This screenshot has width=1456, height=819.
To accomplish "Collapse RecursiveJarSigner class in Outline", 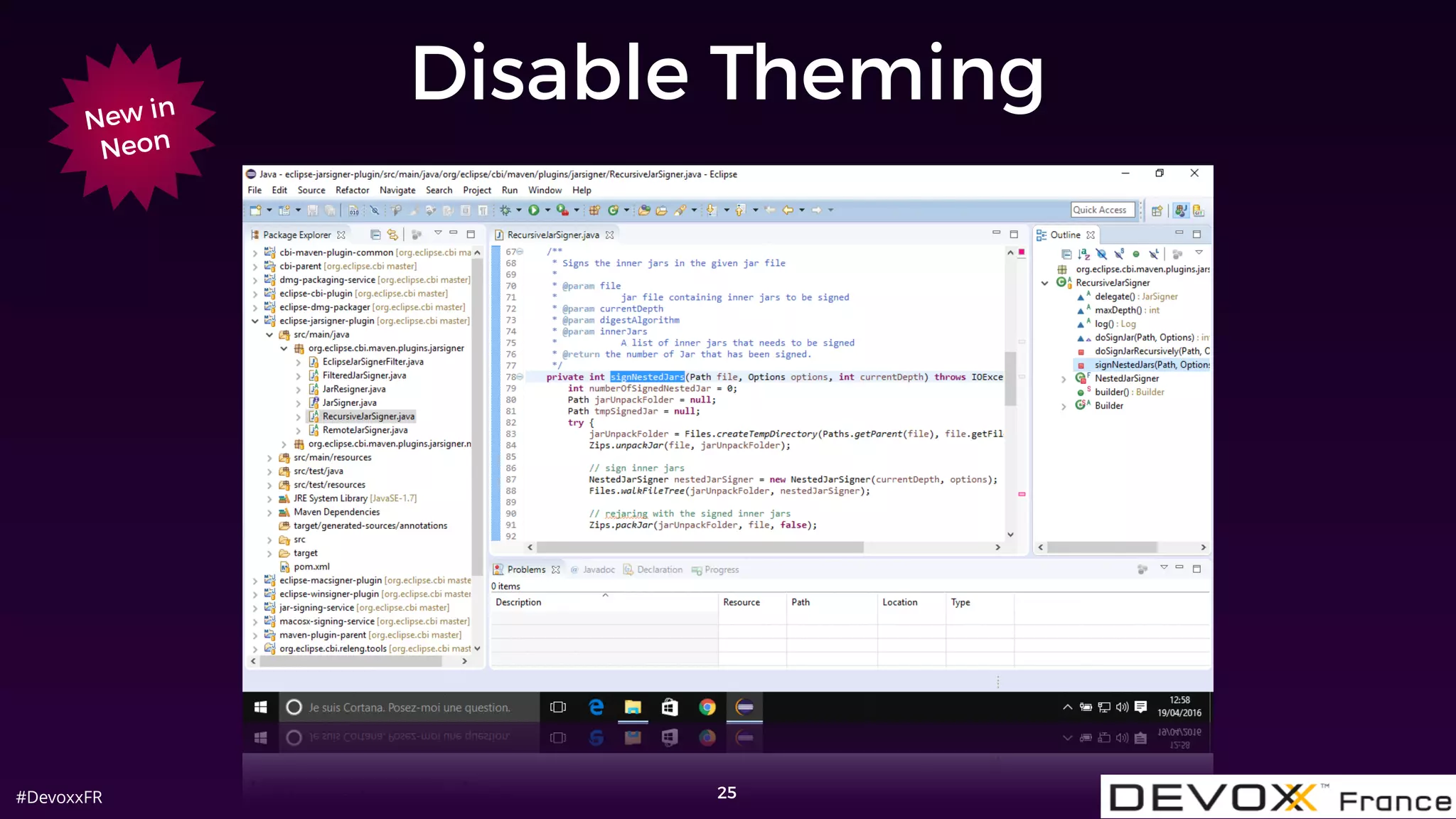I will (1044, 283).
